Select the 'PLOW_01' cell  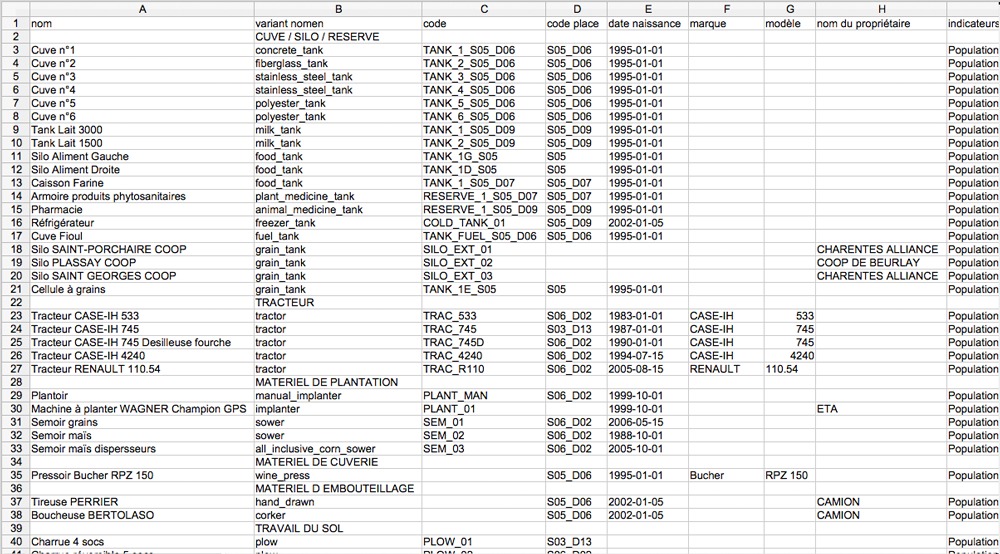[x=483, y=542]
